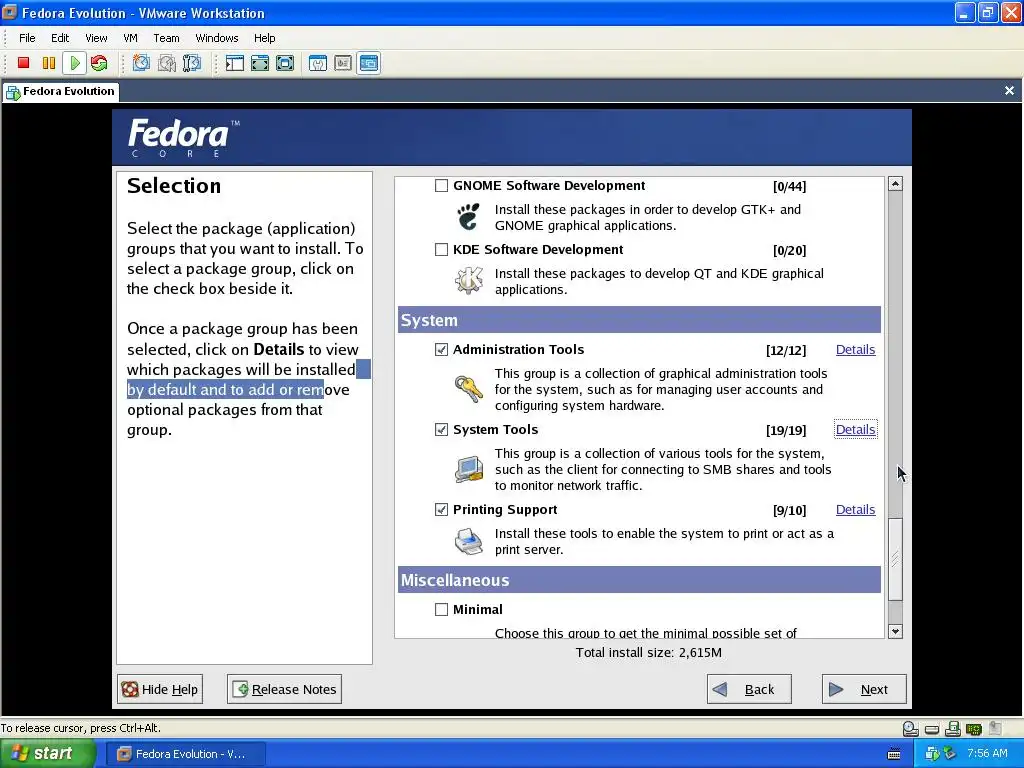
Task: Check the KDE Software Development checkbox
Action: 441,249
